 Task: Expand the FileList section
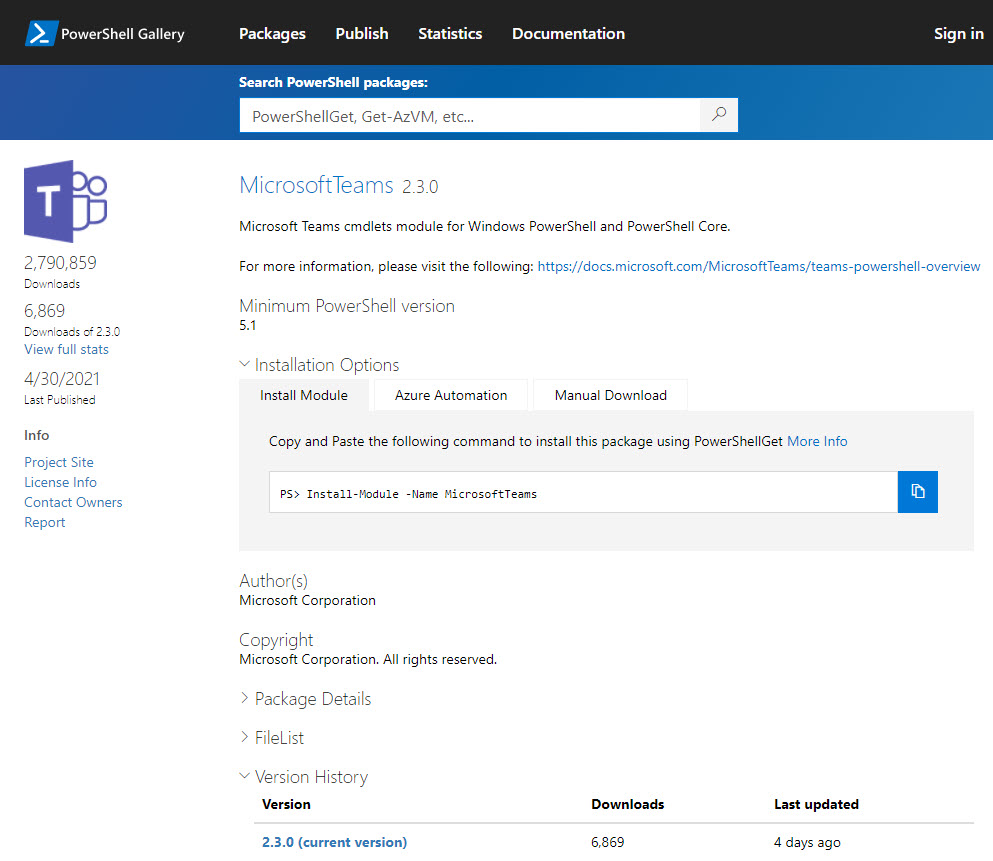(x=272, y=738)
